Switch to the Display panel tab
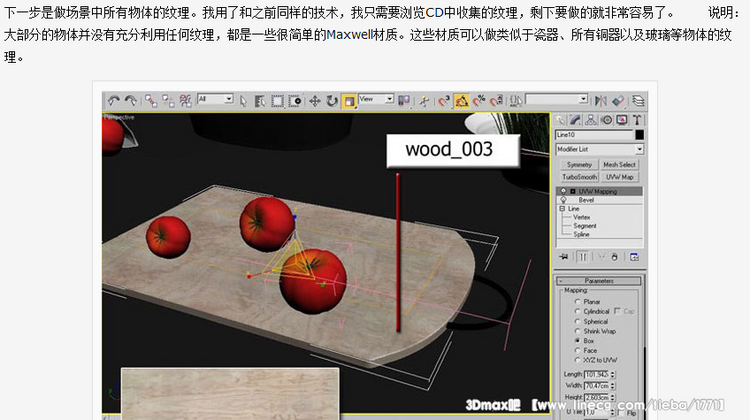750x420 pixels. tap(622, 120)
